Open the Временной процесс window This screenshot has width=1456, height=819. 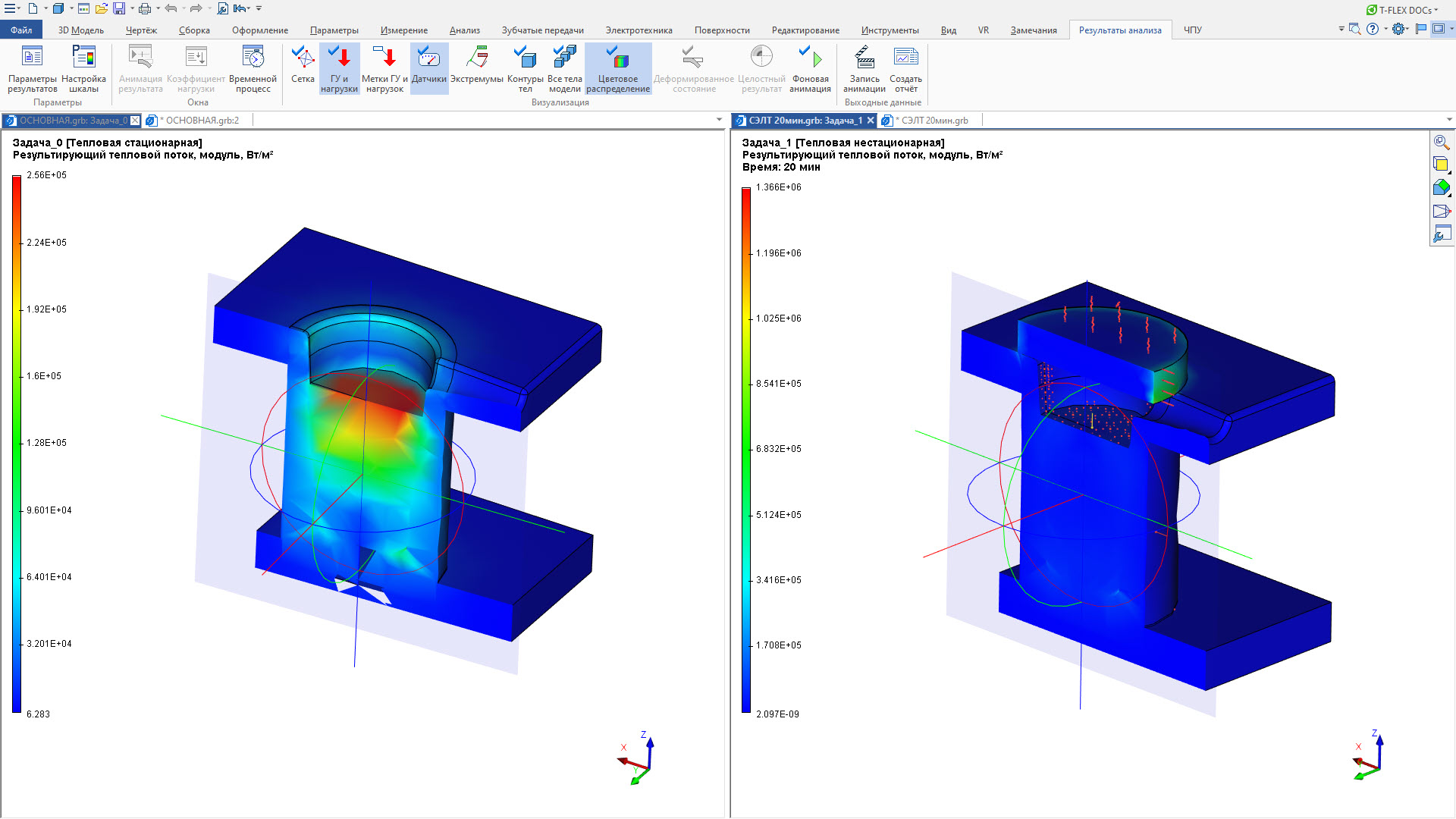[x=253, y=68]
